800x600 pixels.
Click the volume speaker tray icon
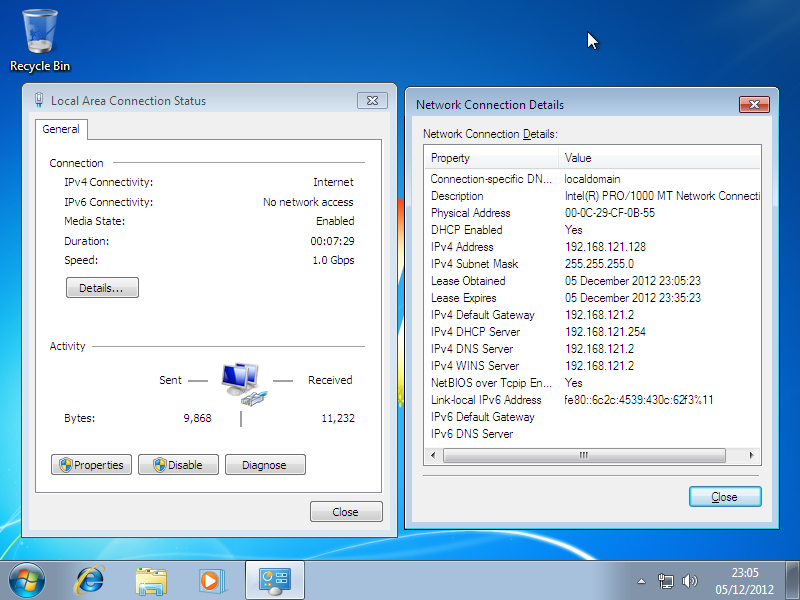(689, 581)
